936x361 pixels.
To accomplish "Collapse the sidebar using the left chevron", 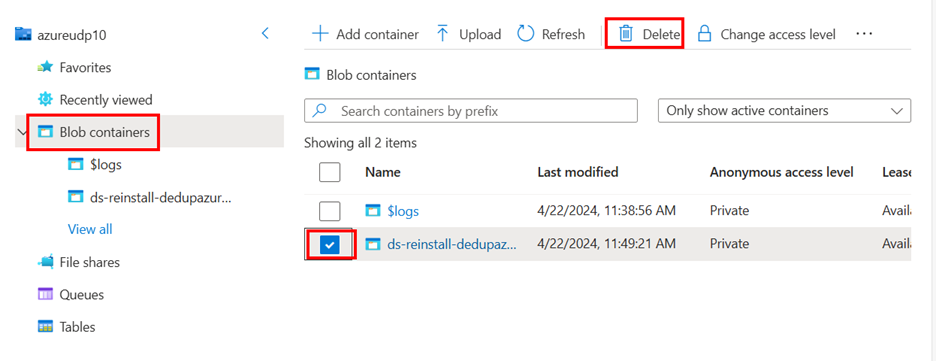I will click(266, 33).
